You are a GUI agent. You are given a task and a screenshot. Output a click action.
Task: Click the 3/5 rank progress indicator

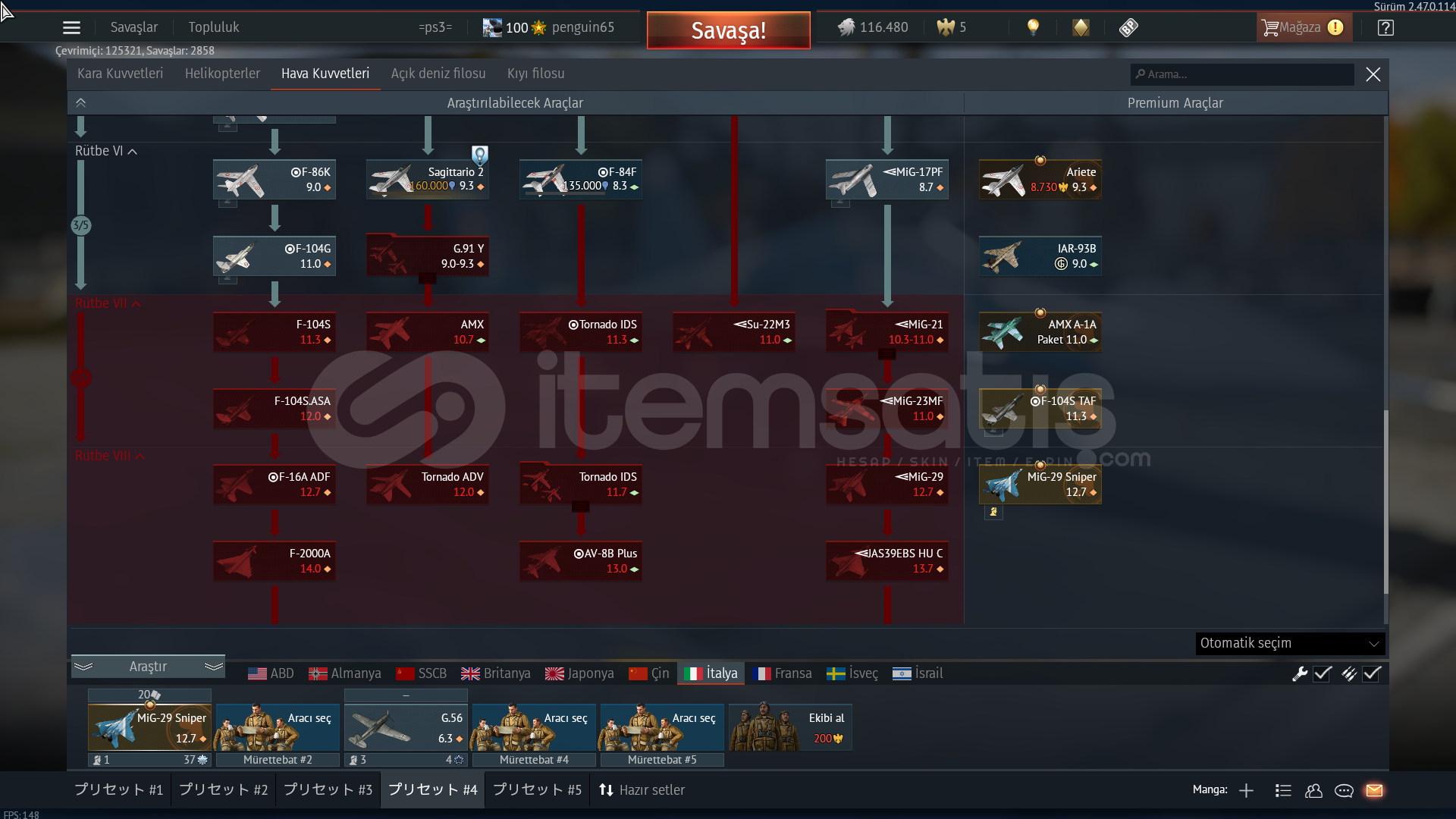(x=80, y=225)
